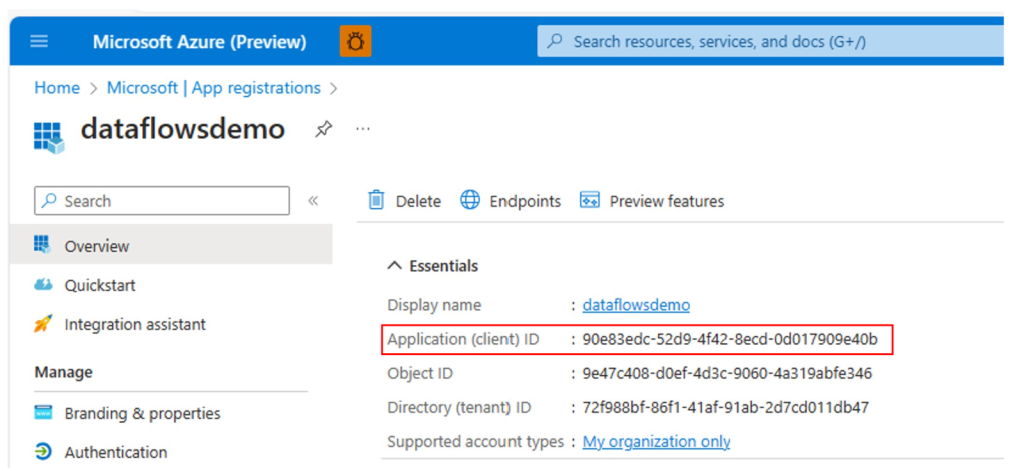Screen dimensions: 1024x471
Task: Click the Manage section heading
Action: pos(63,372)
